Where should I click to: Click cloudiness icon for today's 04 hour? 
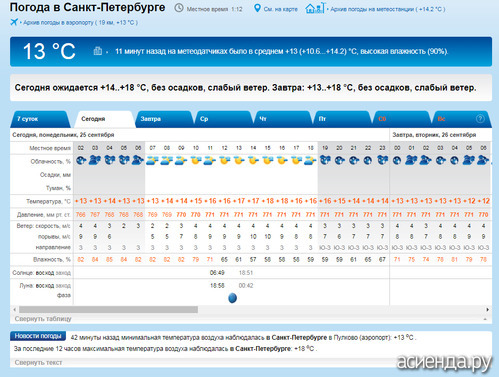109,161
